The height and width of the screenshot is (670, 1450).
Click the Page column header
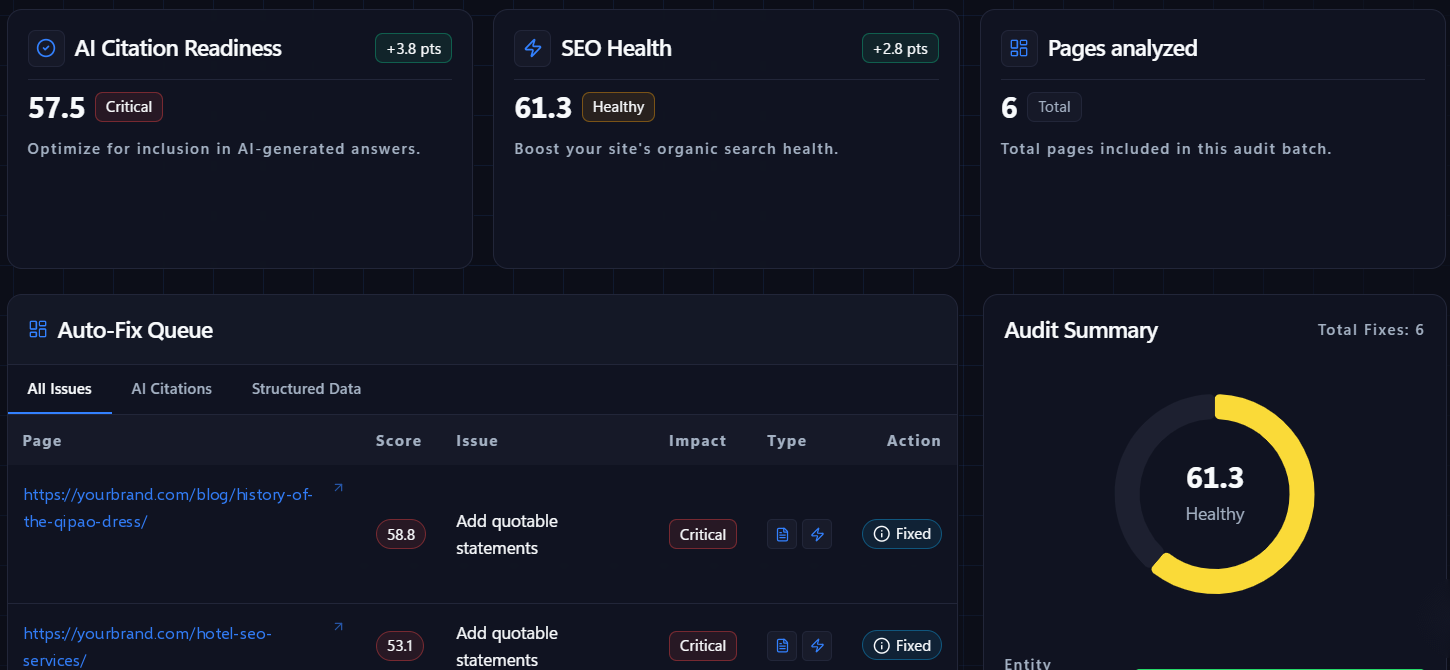tap(42, 441)
